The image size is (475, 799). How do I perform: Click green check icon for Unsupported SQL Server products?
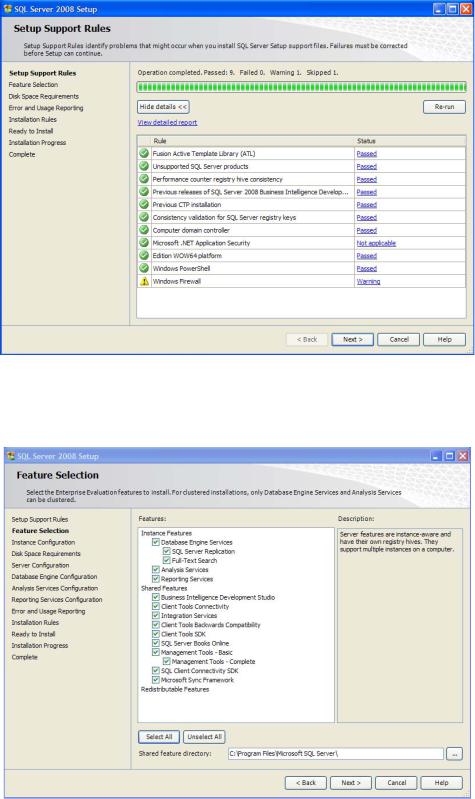(144, 166)
